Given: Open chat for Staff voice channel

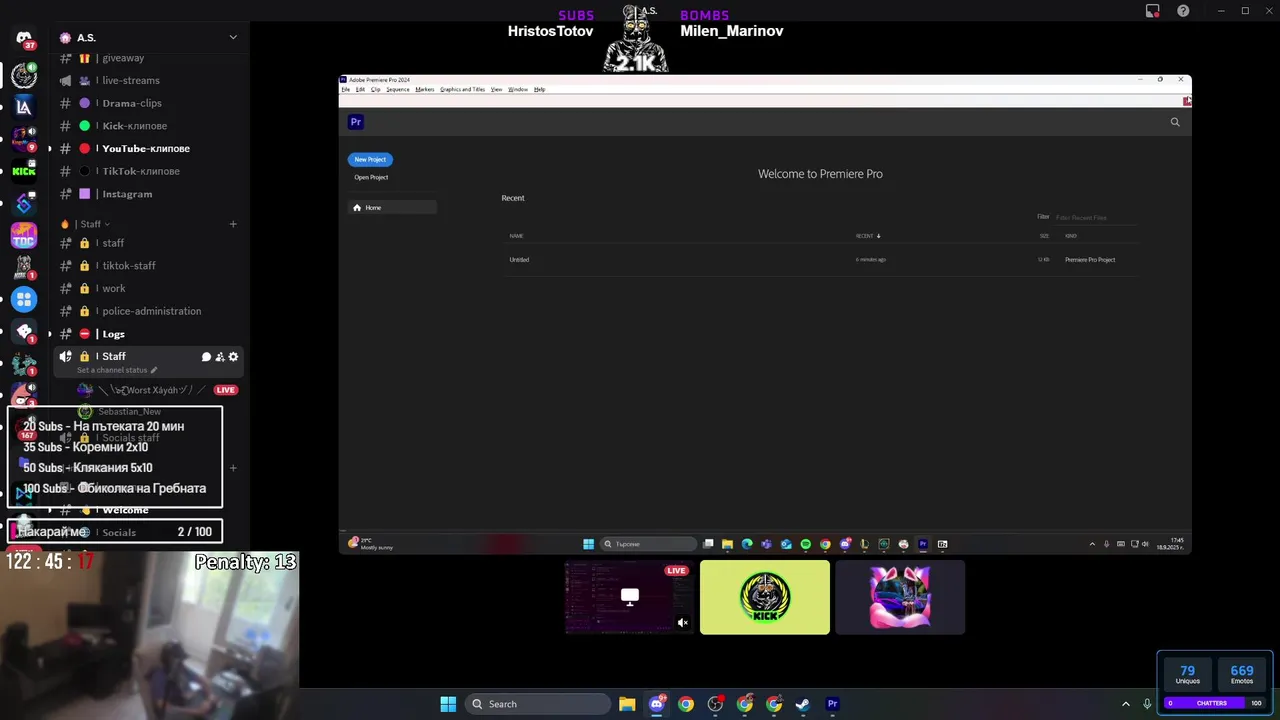Looking at the screenshot, I should [206, 357].
